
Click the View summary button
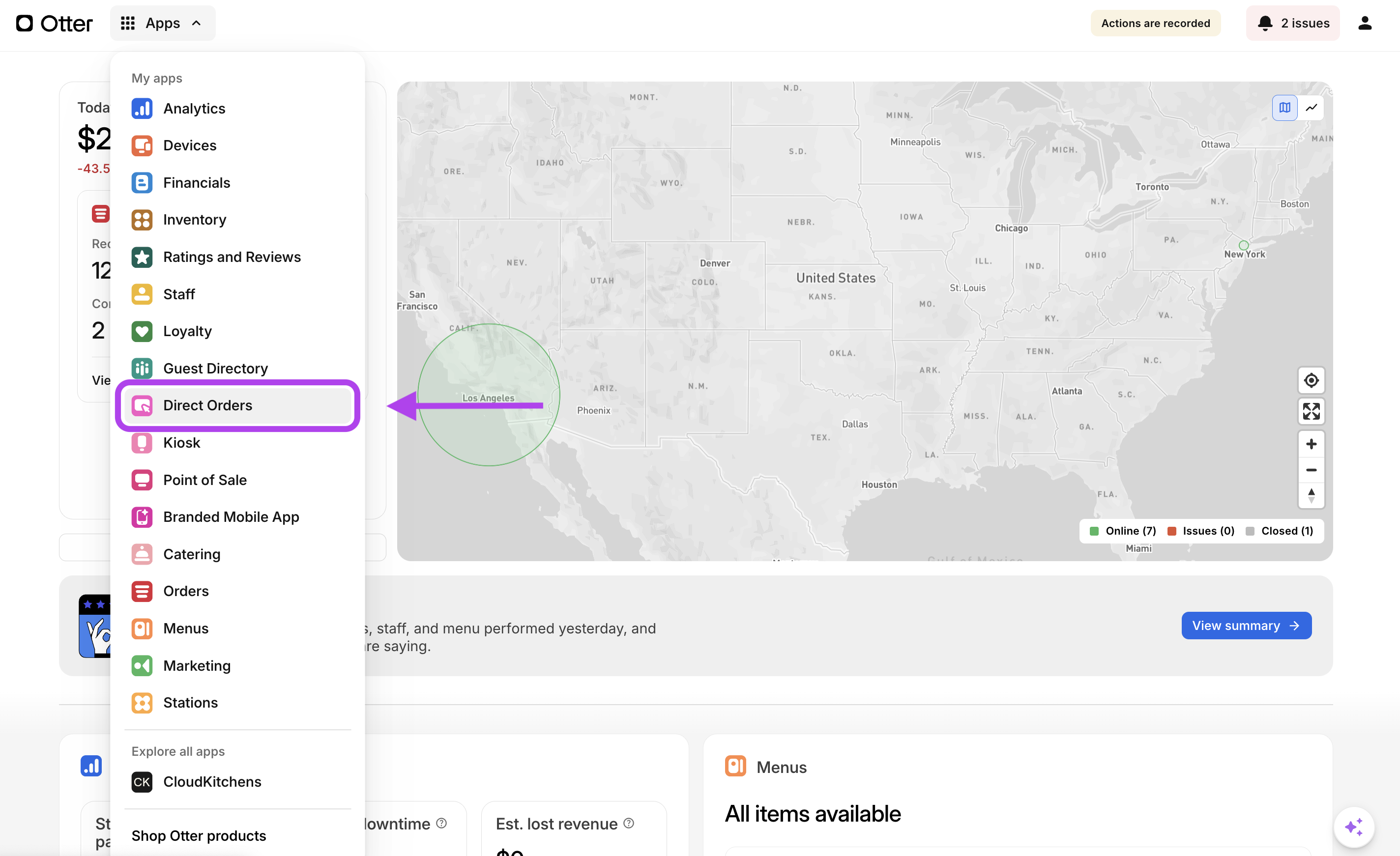click(1246, 626)
